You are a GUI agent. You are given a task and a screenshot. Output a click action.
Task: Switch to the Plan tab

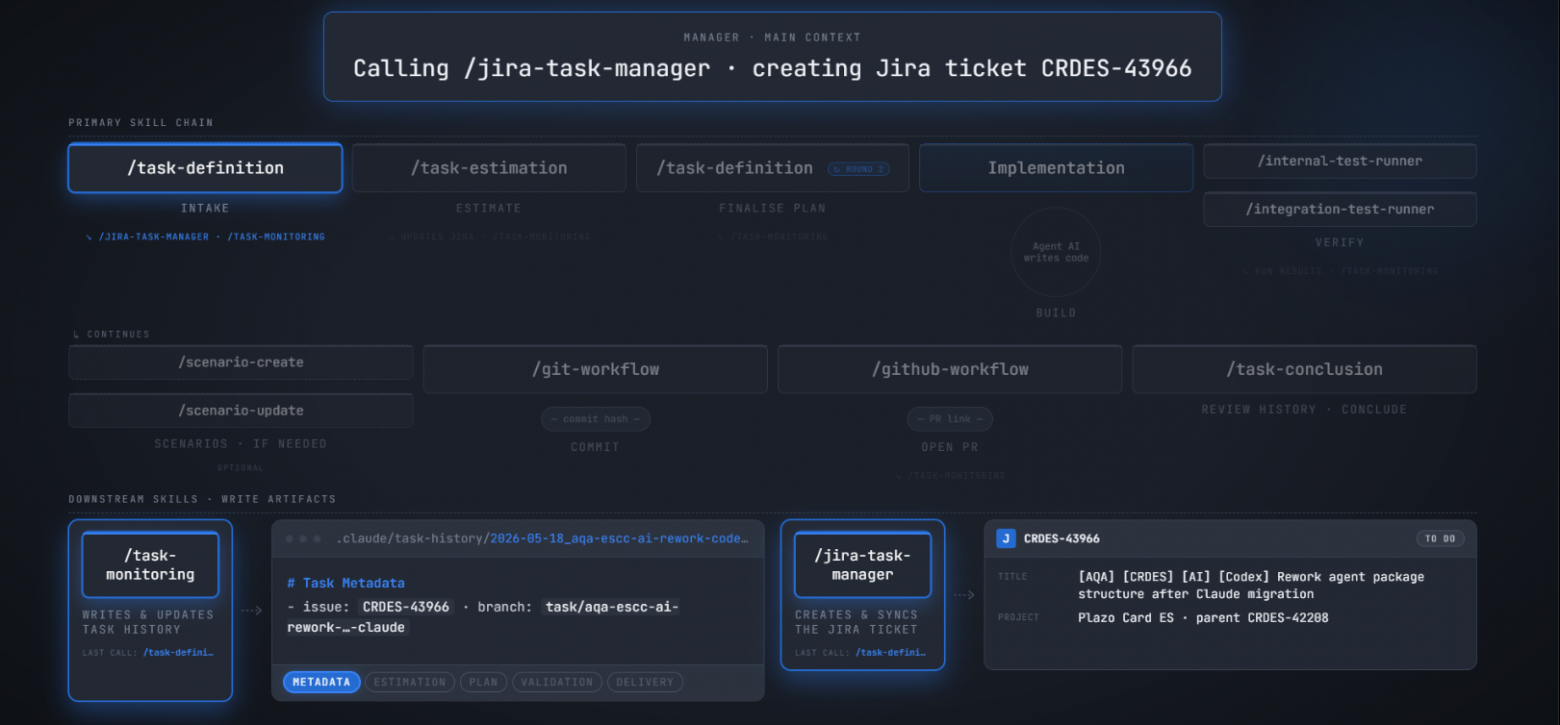[483, 682]
